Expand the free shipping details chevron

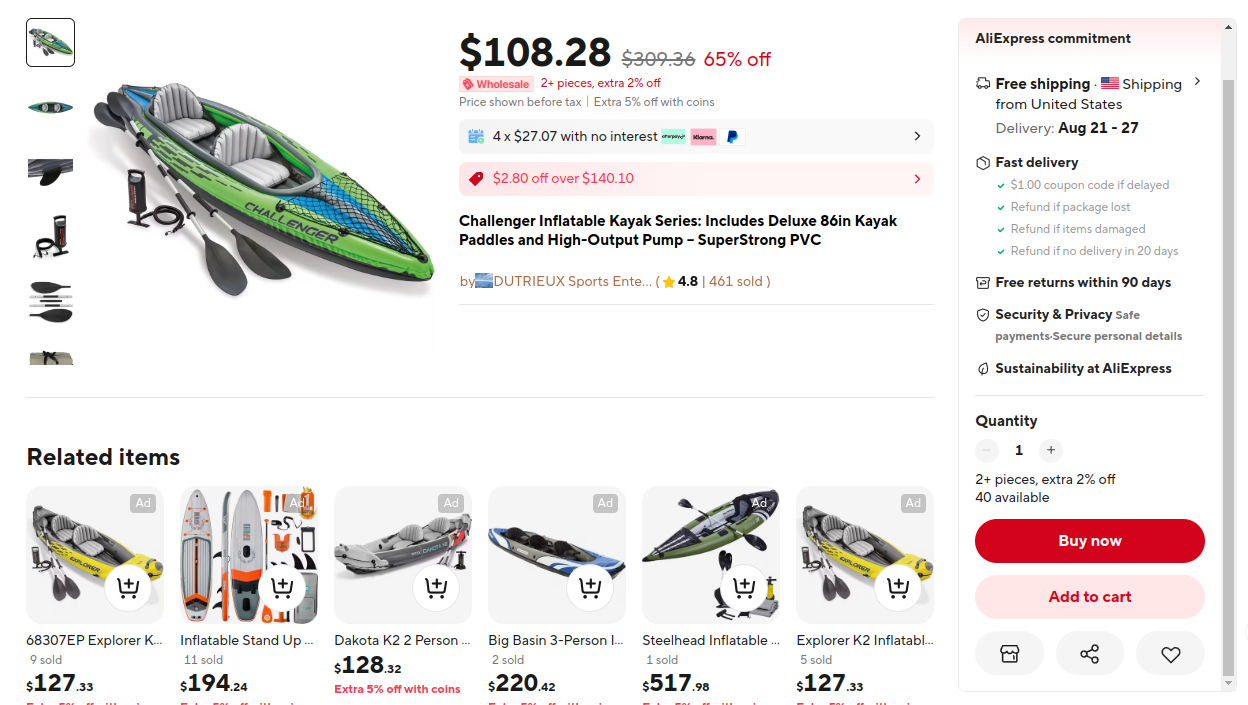click(x=1197, y=82)
